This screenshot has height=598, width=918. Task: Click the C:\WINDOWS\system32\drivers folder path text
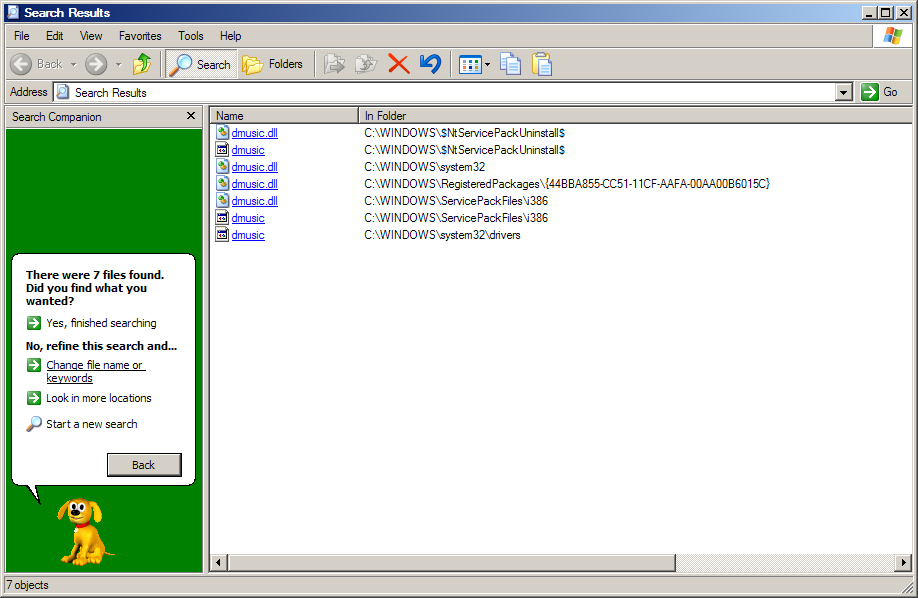[442, 235]
